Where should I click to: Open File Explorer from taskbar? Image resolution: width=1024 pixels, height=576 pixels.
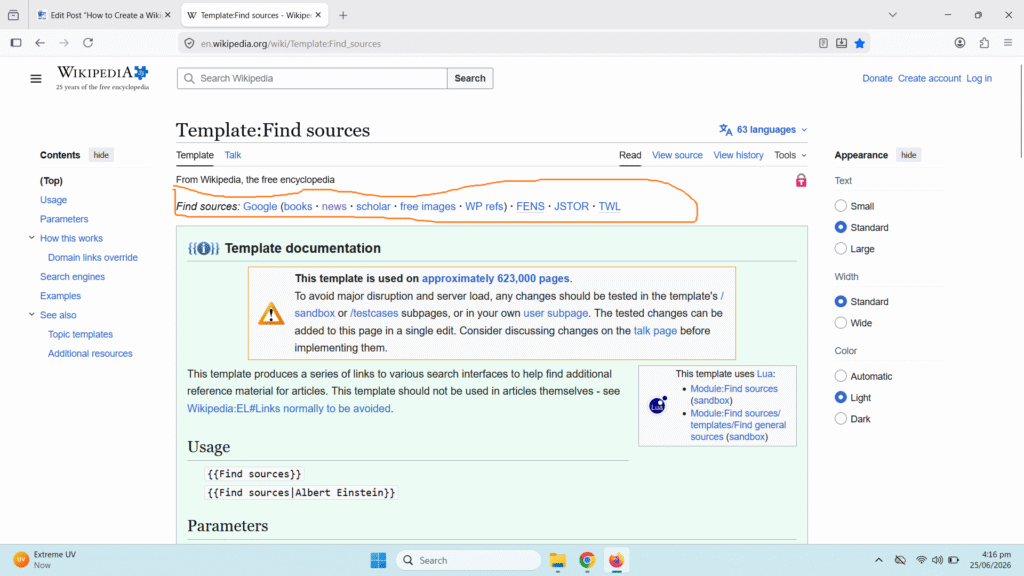558,560
